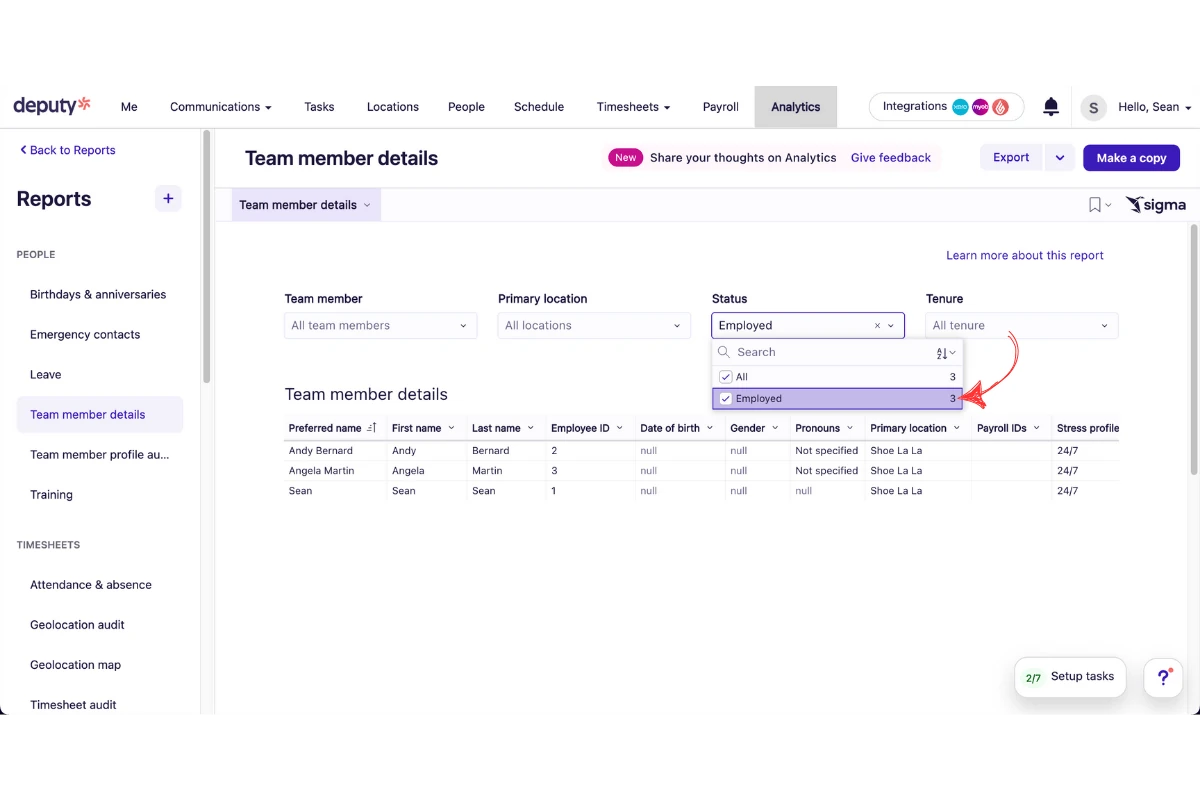Viewport: 1200px width, 800px height.
Task: Open the Communications menu
Action: pos(220,107)
